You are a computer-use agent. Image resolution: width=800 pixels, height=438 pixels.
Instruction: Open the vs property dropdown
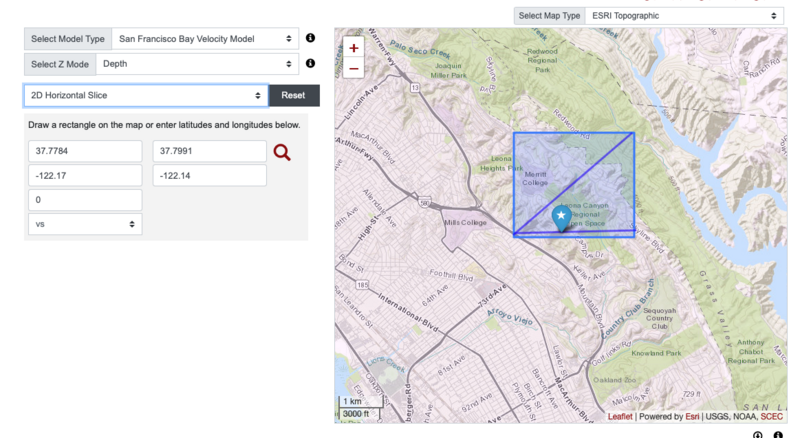tap(85, 224)
